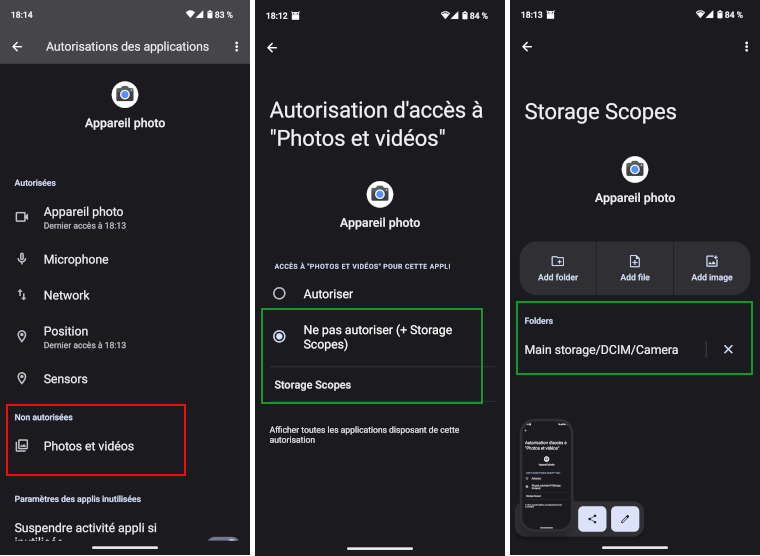Image resolution: width=760 pixels, height=556 pixels.
Task: Open Microphone permission
Action: [x=125, y=259]
